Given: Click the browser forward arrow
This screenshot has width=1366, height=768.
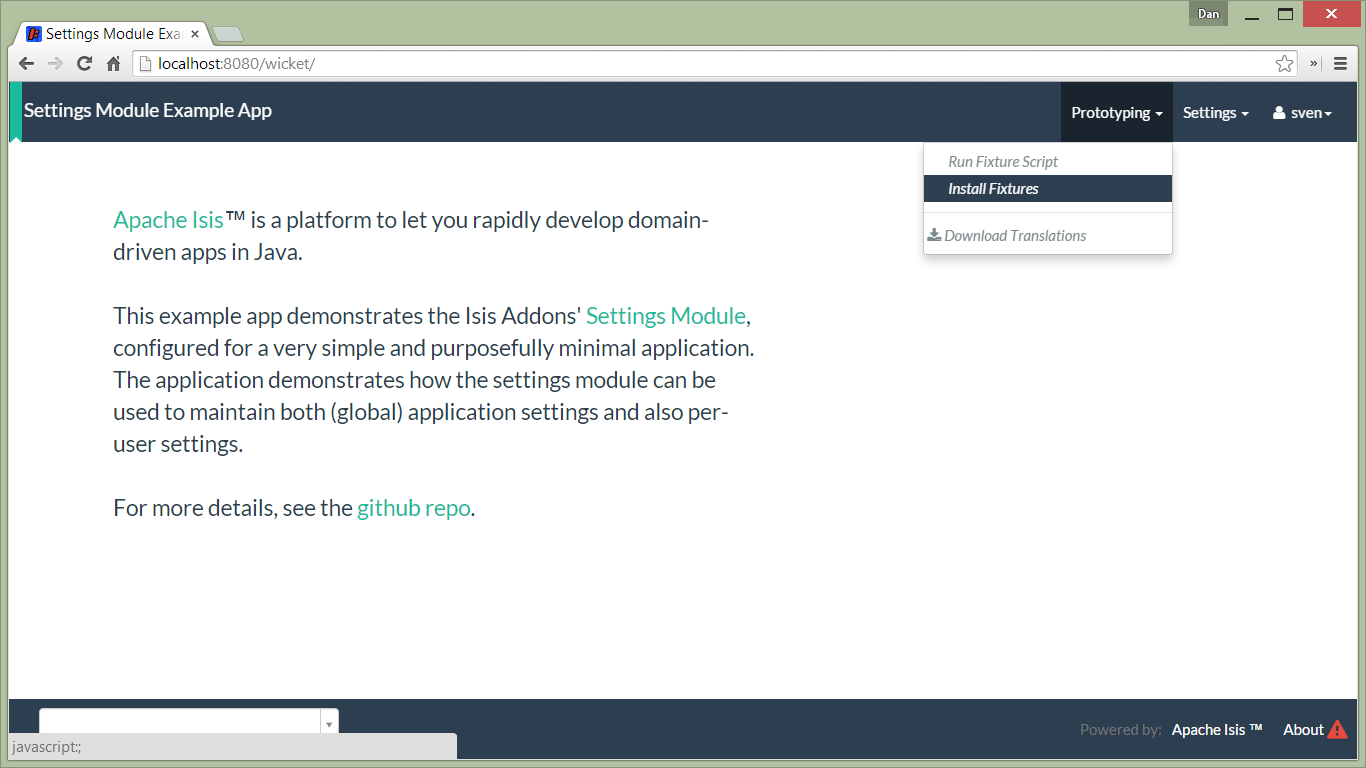Looking at the screenshot, I should click(56, 63).
